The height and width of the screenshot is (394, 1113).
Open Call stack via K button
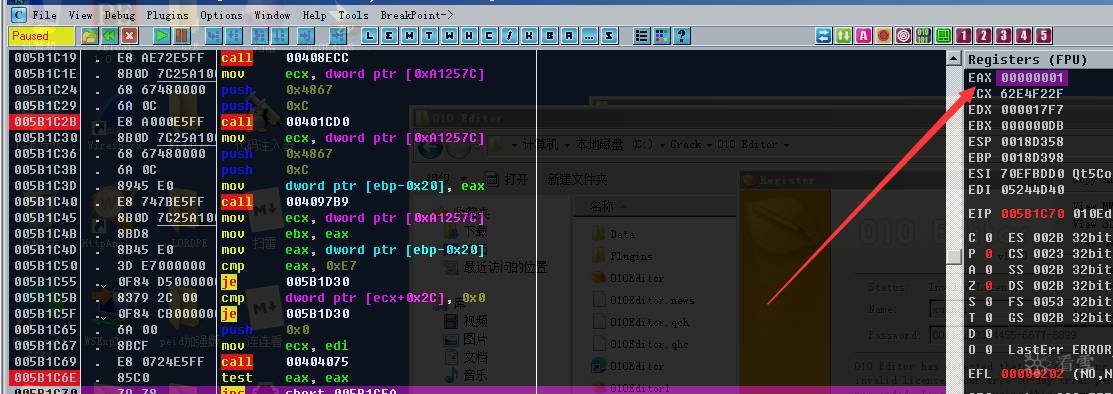(530, 35)
